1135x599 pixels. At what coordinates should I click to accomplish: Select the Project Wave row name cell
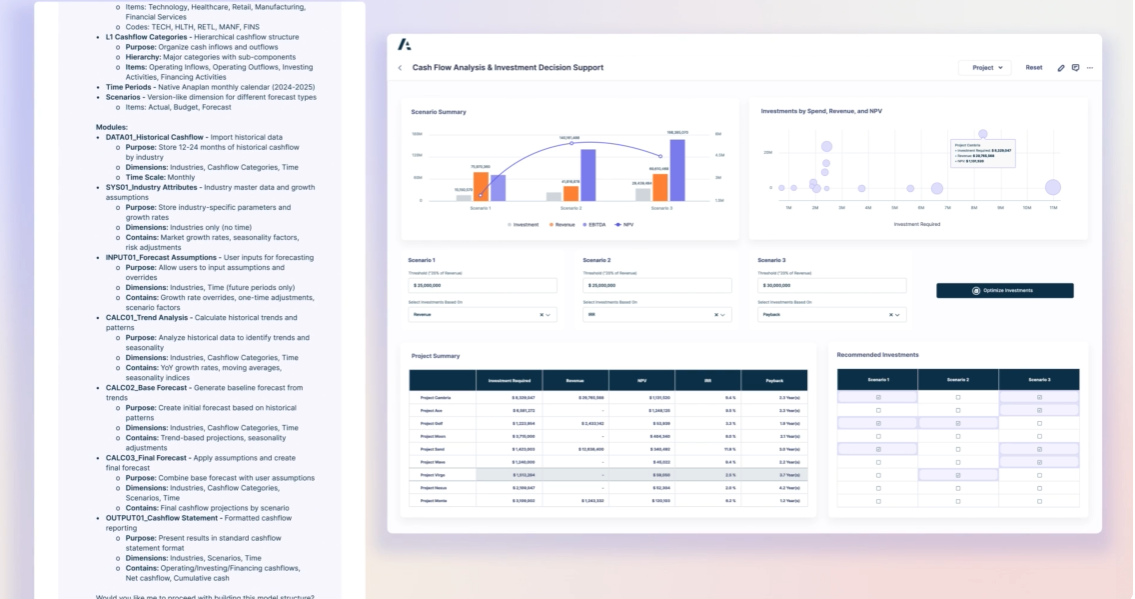click(442, 462)
